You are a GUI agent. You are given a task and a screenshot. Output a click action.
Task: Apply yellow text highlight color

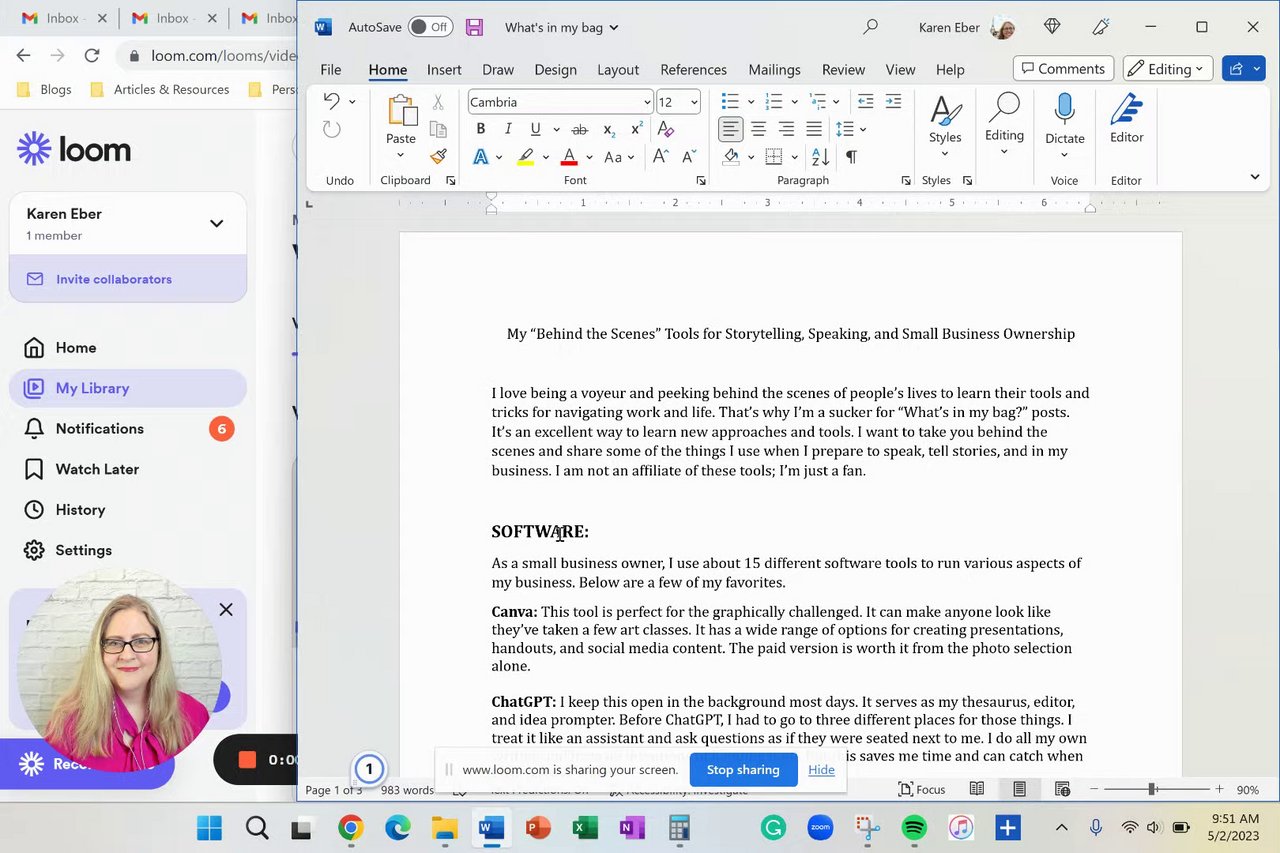point(525,157)
